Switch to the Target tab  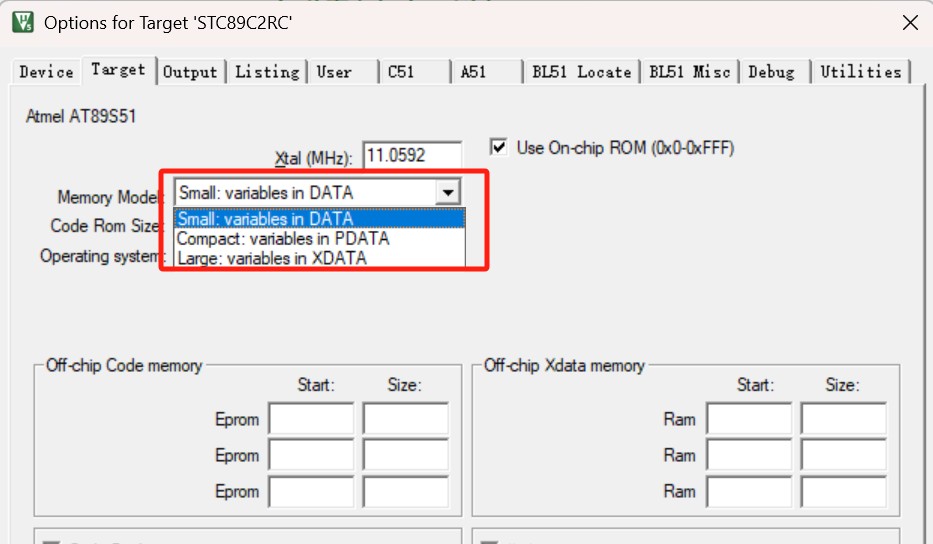click(x=118, y=70)
